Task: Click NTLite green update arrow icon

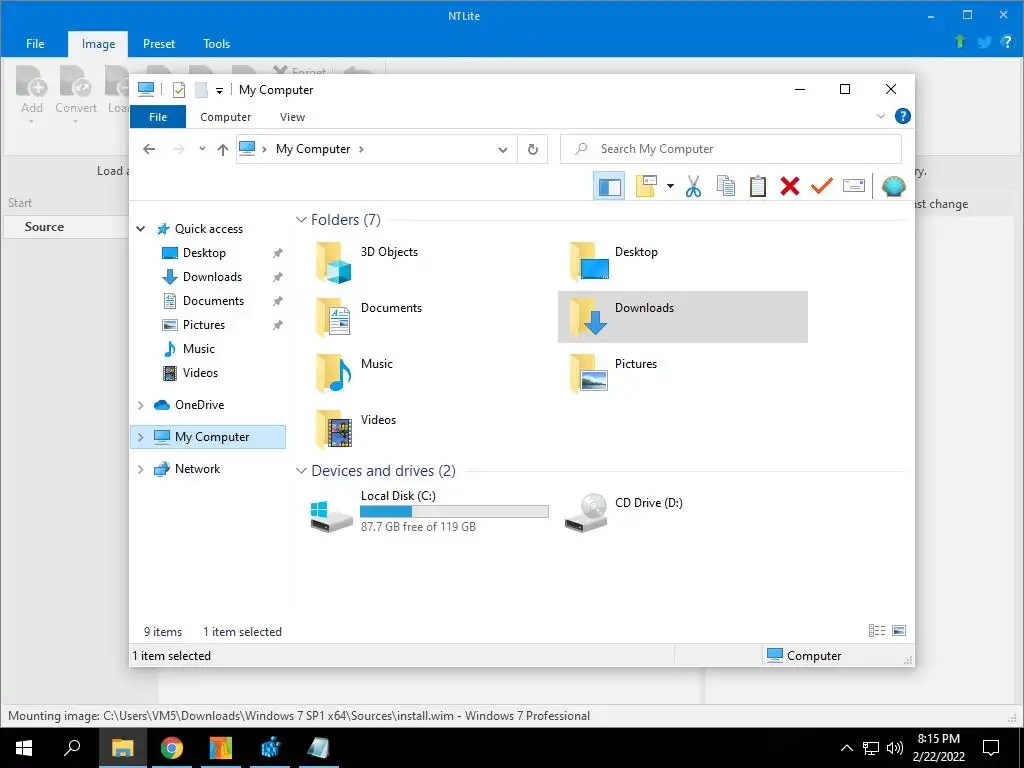Action: click(x=959, y=42)
